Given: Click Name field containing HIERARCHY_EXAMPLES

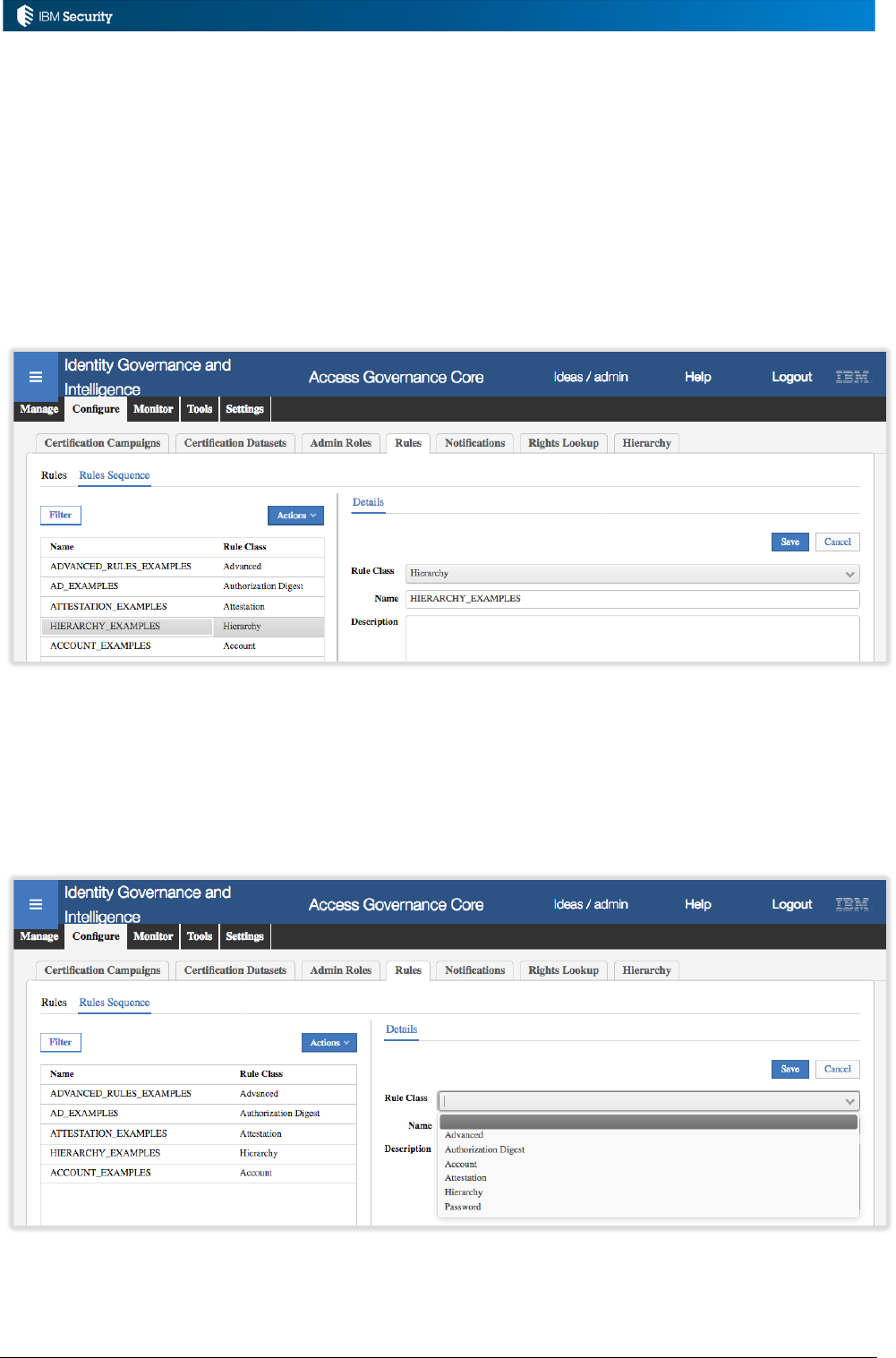Looking at the screenshot, I should coord(632,599).
